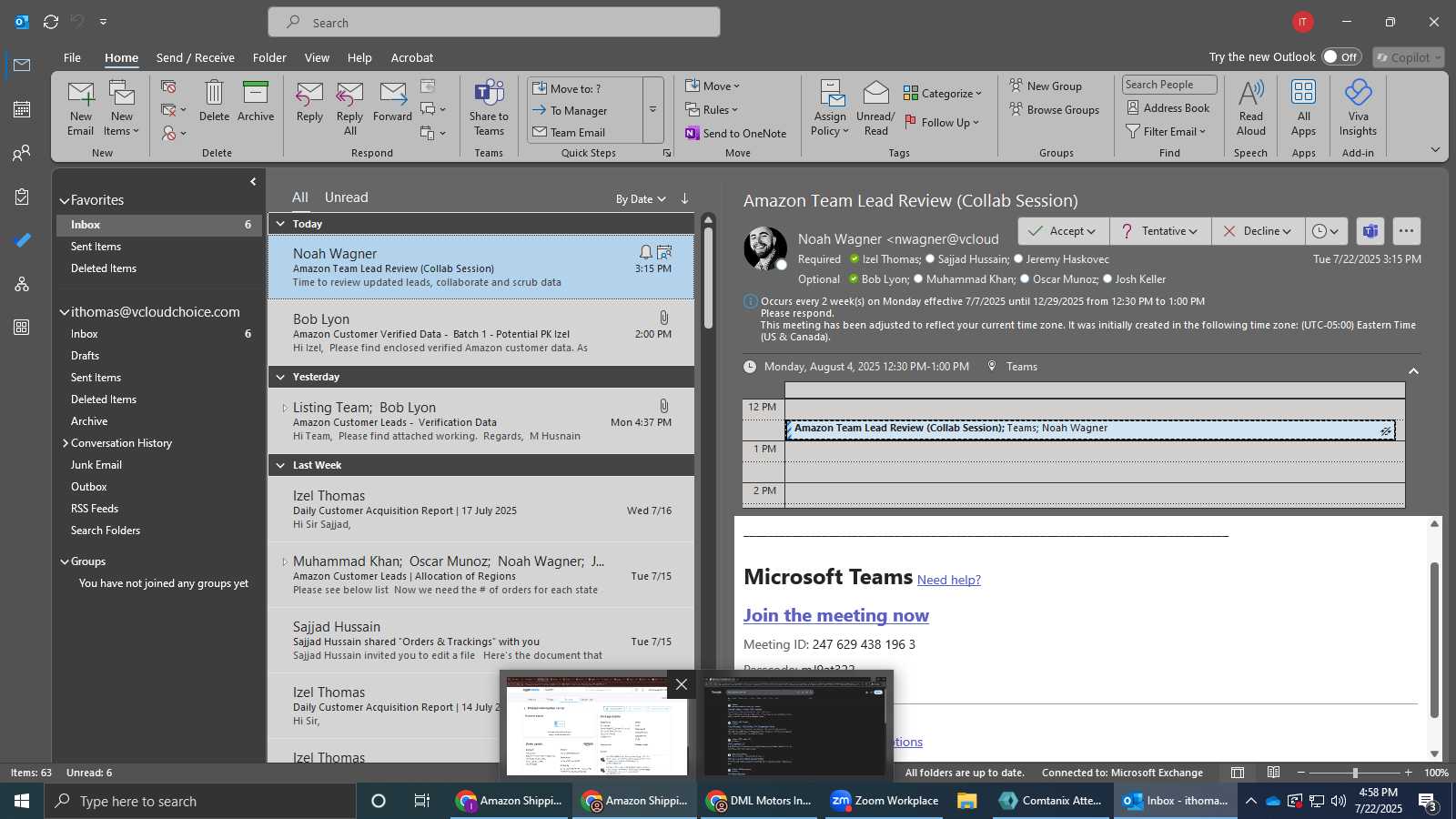Expand Conversation History folder

coord(65,443)
